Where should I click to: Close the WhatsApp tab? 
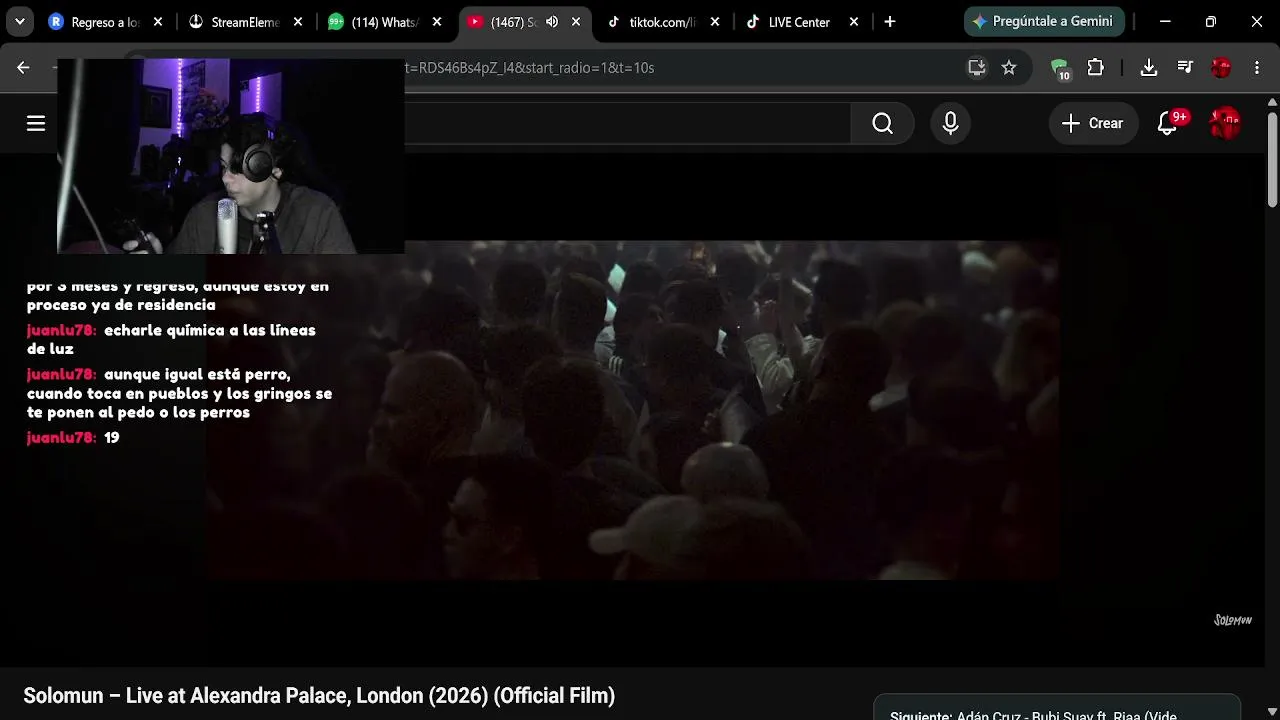pos(437,22)
